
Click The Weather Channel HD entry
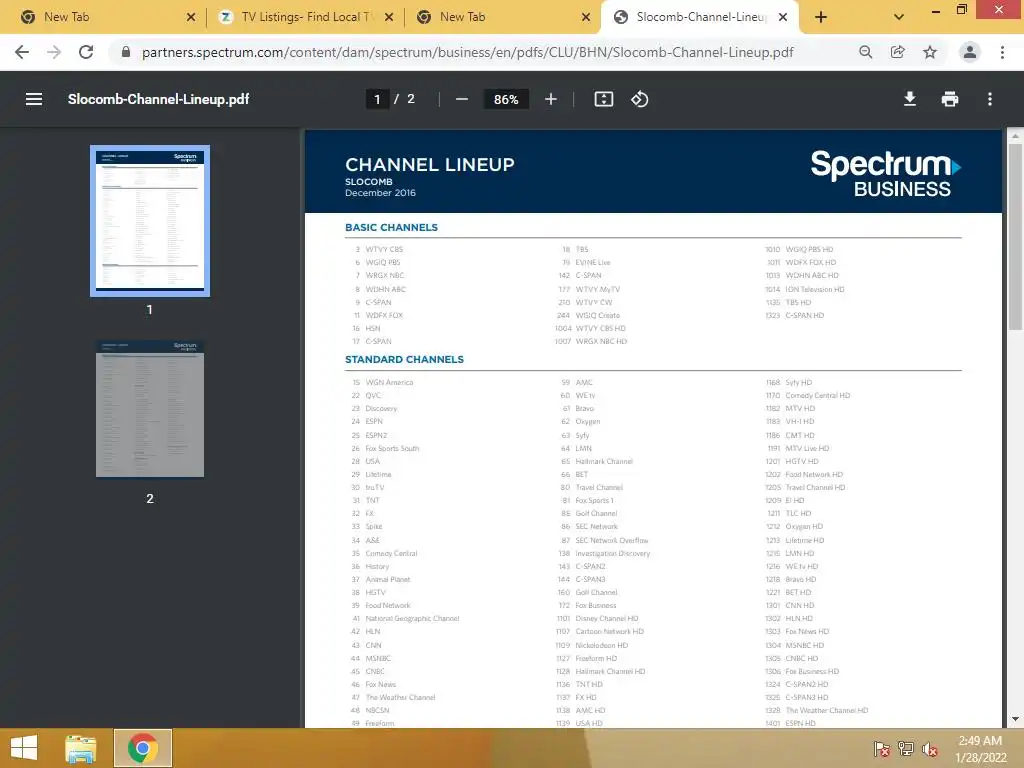(827, 711)
